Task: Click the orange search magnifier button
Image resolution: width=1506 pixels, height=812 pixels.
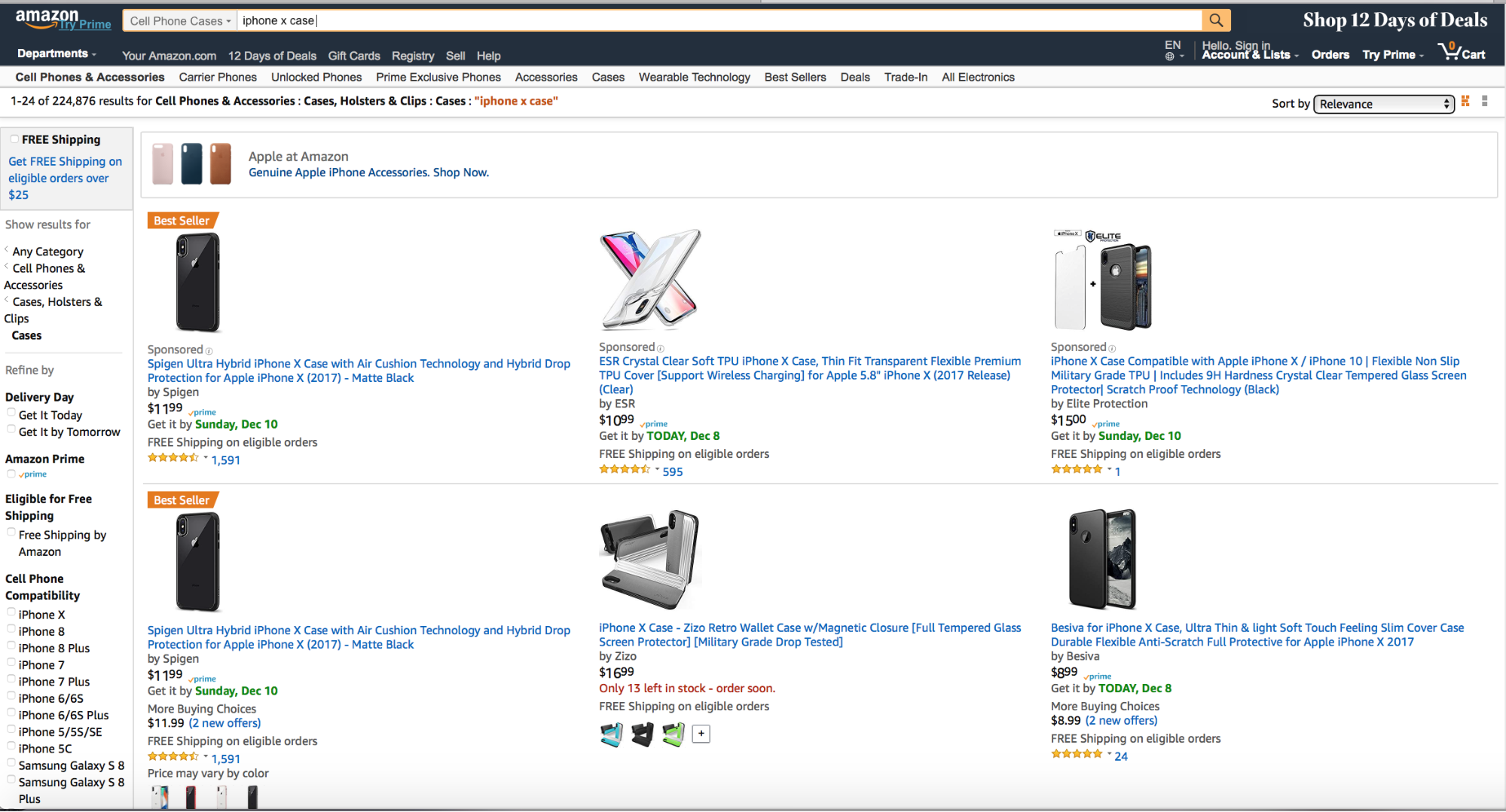Action: (1216, 20)
